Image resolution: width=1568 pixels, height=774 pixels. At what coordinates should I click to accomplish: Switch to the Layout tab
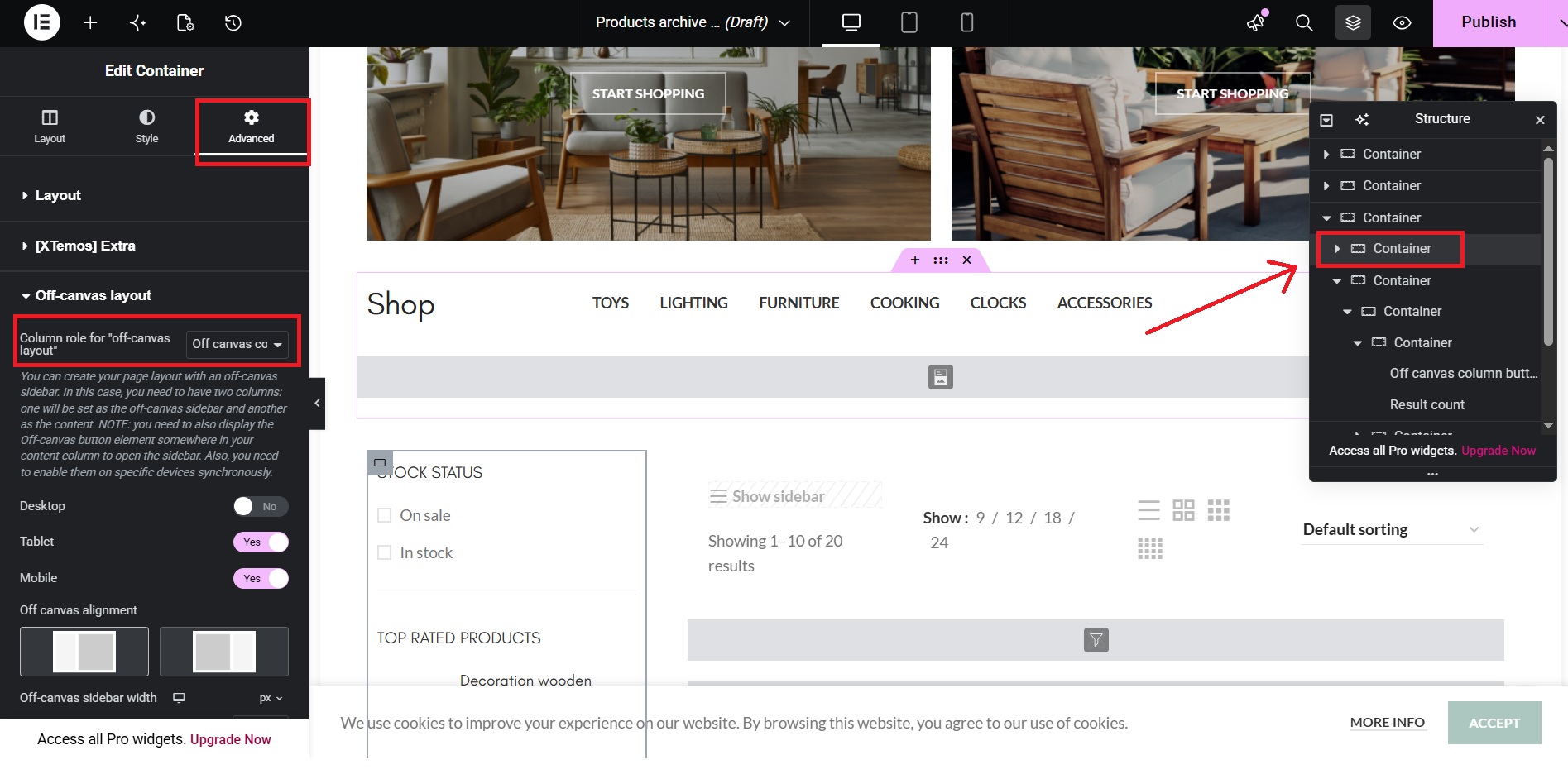[50, 127]
